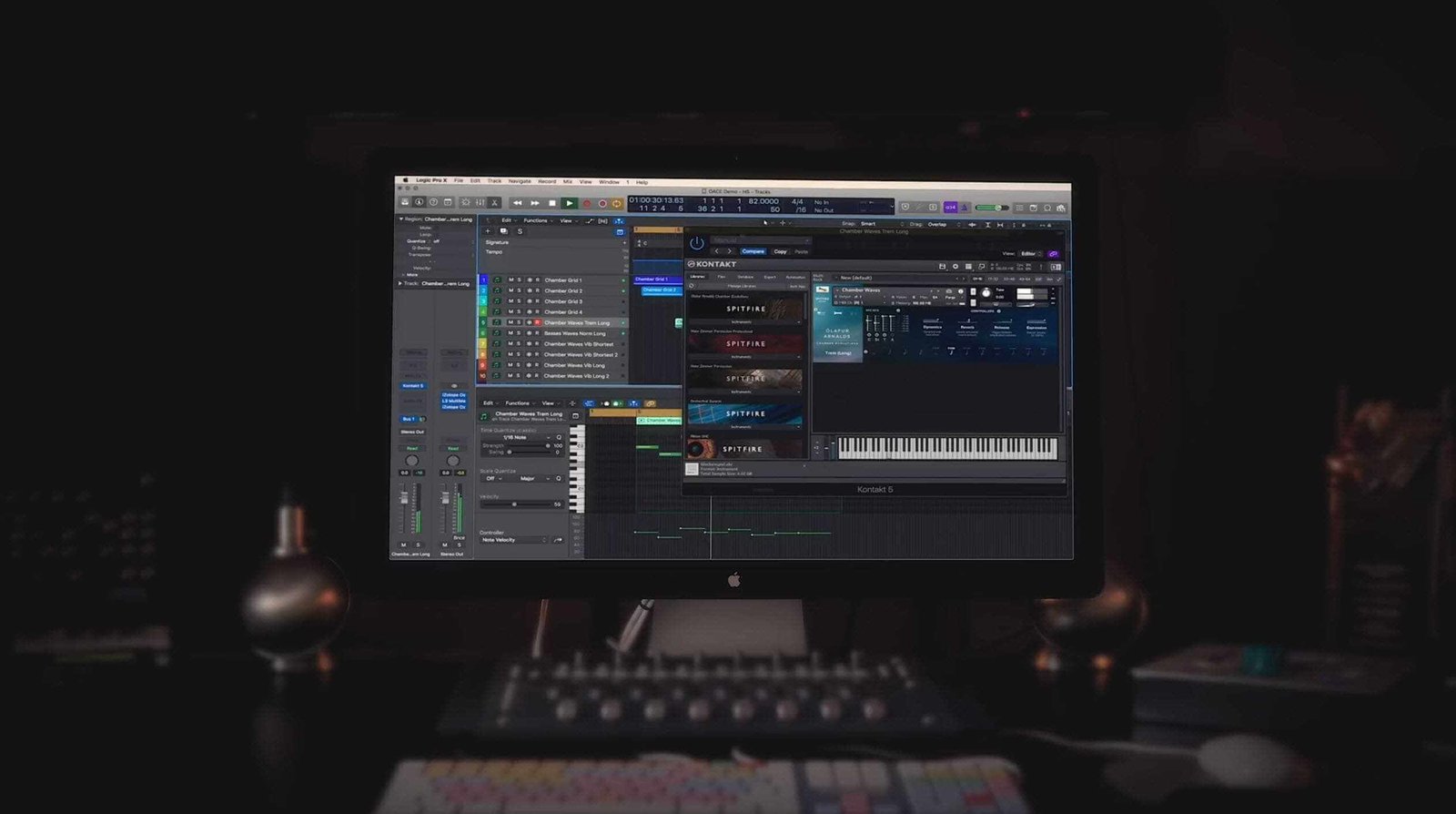The width and height of the screenshot is (1456, 814).
Task: Click the Kontakt save disk icon
Action: click(x=942, y=266)
